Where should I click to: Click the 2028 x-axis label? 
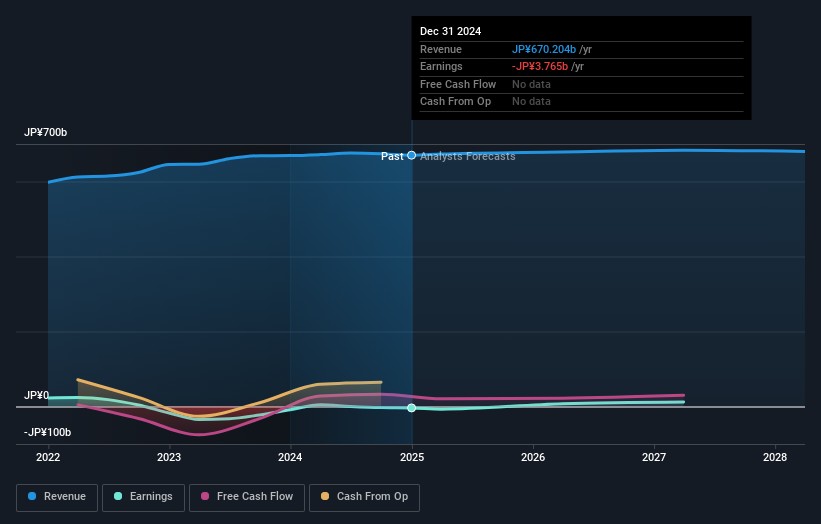(x=775, y=457)
